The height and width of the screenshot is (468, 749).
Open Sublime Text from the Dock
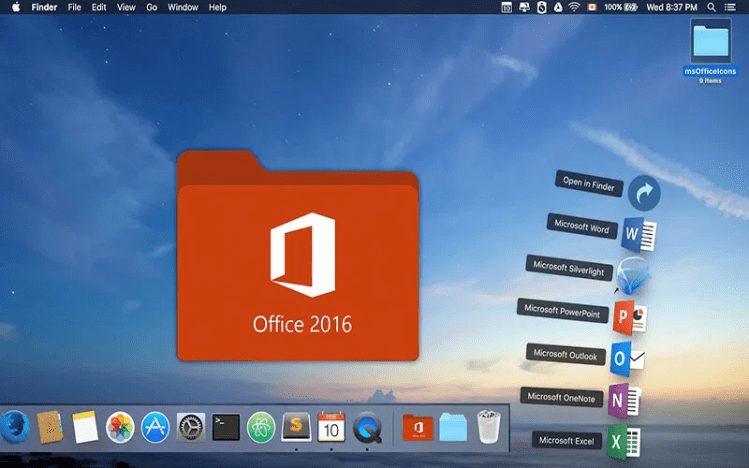pos(296,428)
